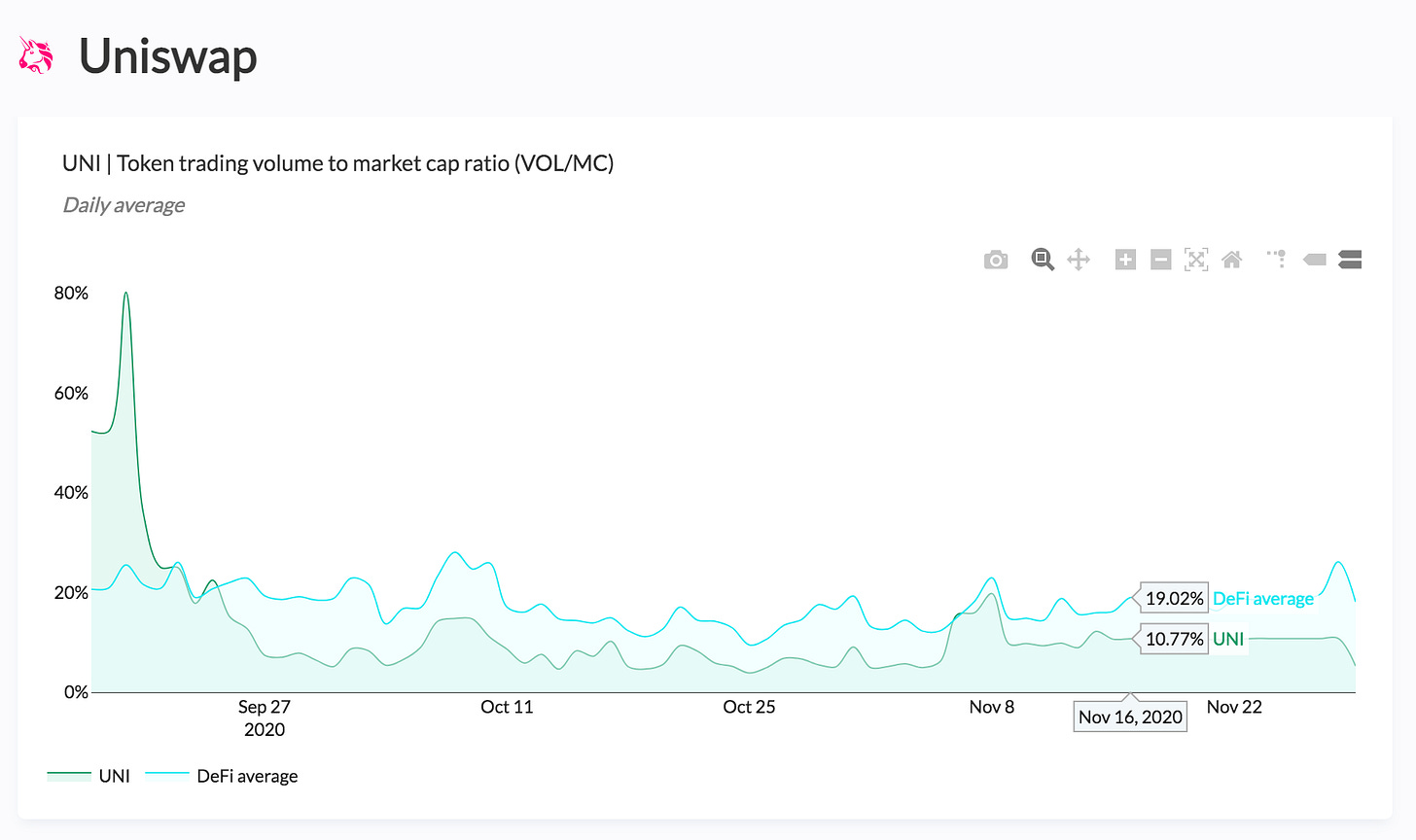Click the Sep 27 2020 axis label
The image size is (1416, 840).
pyautogui.click(x=265, y=718)
